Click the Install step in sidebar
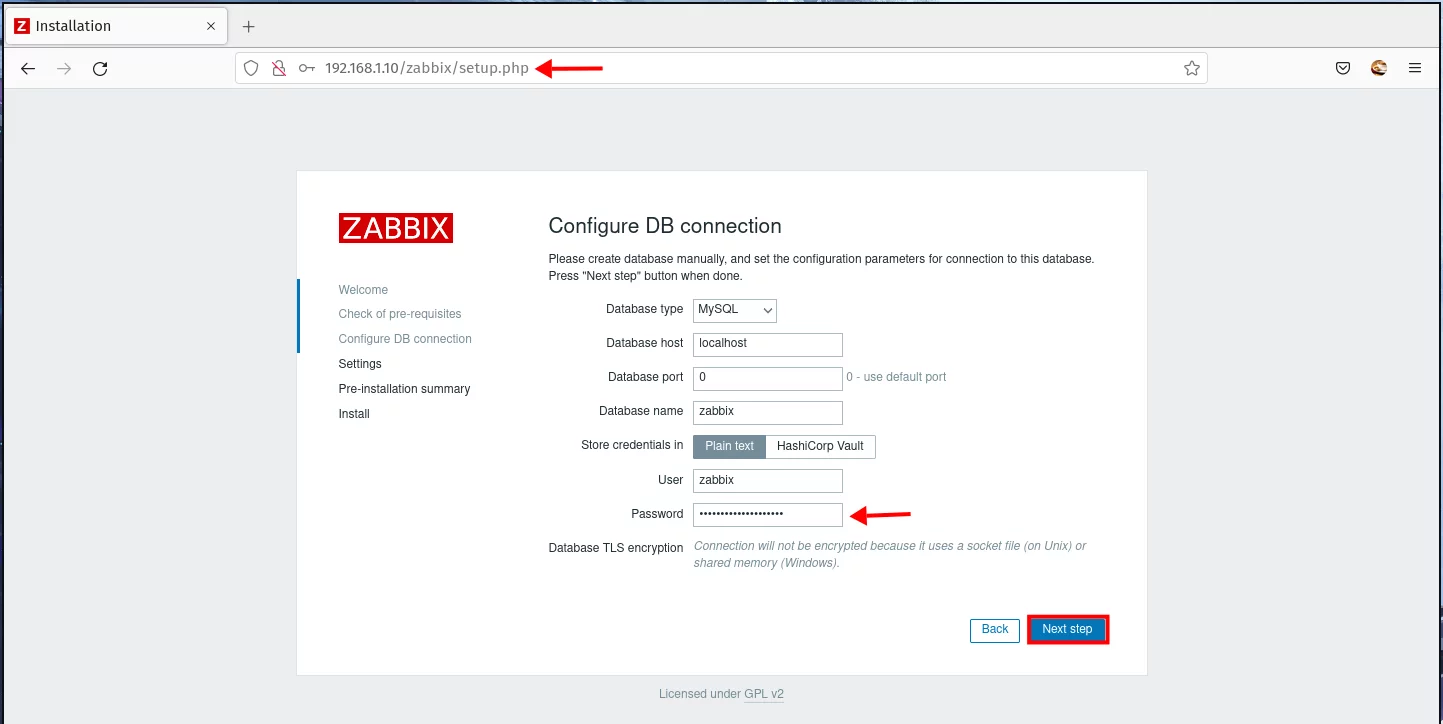The image size is (1443, 724). click(x=354, y=414)
